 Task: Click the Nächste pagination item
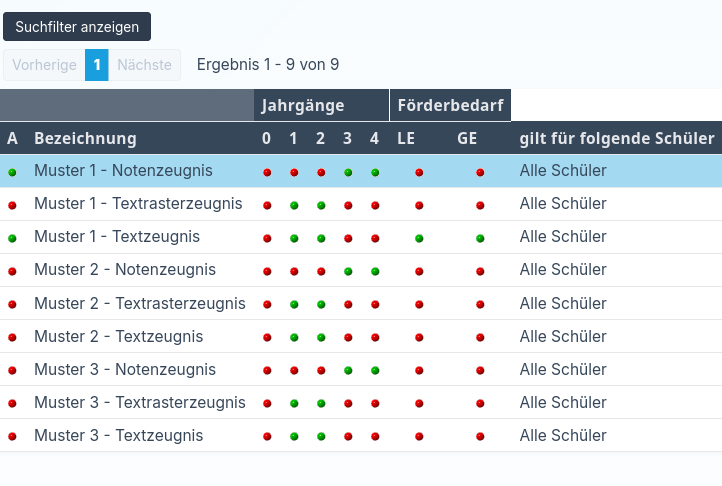point(144,65)
